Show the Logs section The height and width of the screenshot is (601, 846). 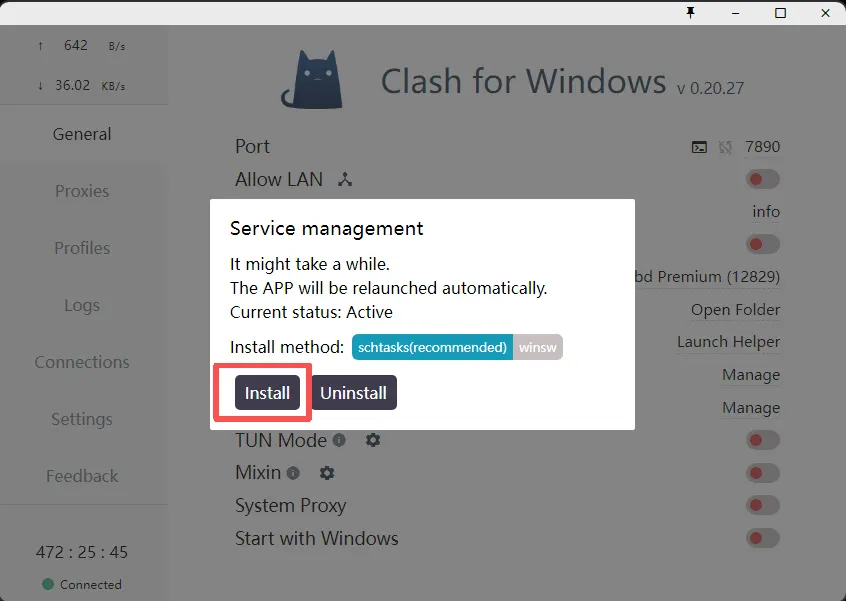pos(82,305)
